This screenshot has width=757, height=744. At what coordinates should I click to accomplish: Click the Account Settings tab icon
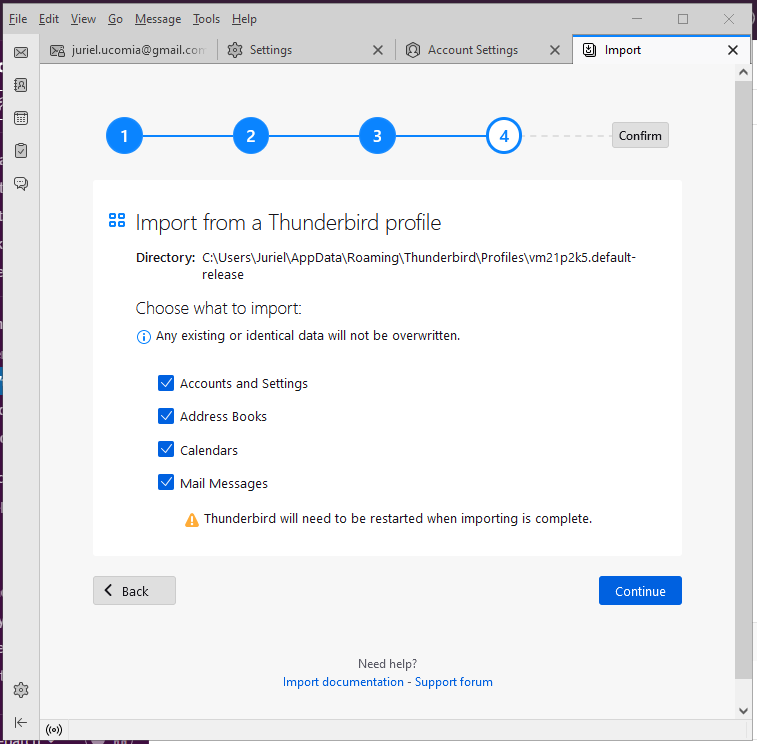(x=413, y=50)
